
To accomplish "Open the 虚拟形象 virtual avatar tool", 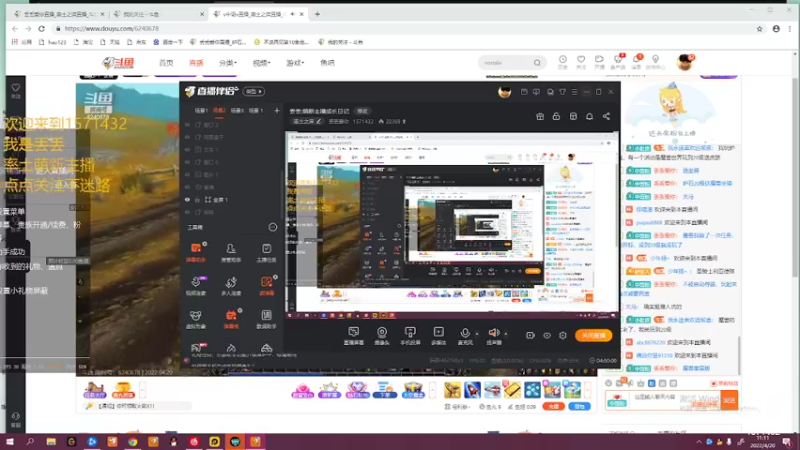I will click(x=196, y=319).
